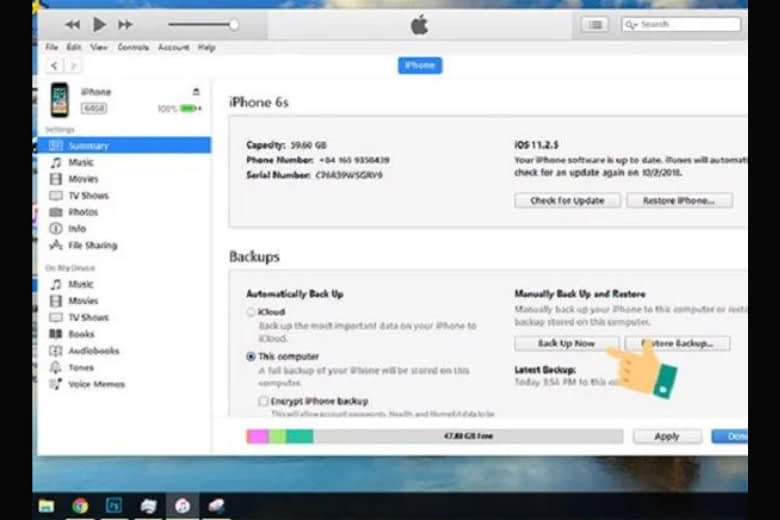Eject the iPhone using the eject icon
The width and height of the screenshot is (780, 520).
pyautogui.click(x=196, y=92)
